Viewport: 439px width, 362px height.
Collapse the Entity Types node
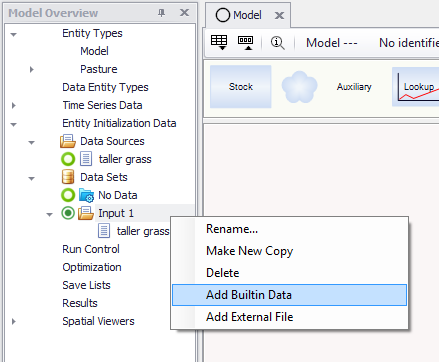(14, 34)
